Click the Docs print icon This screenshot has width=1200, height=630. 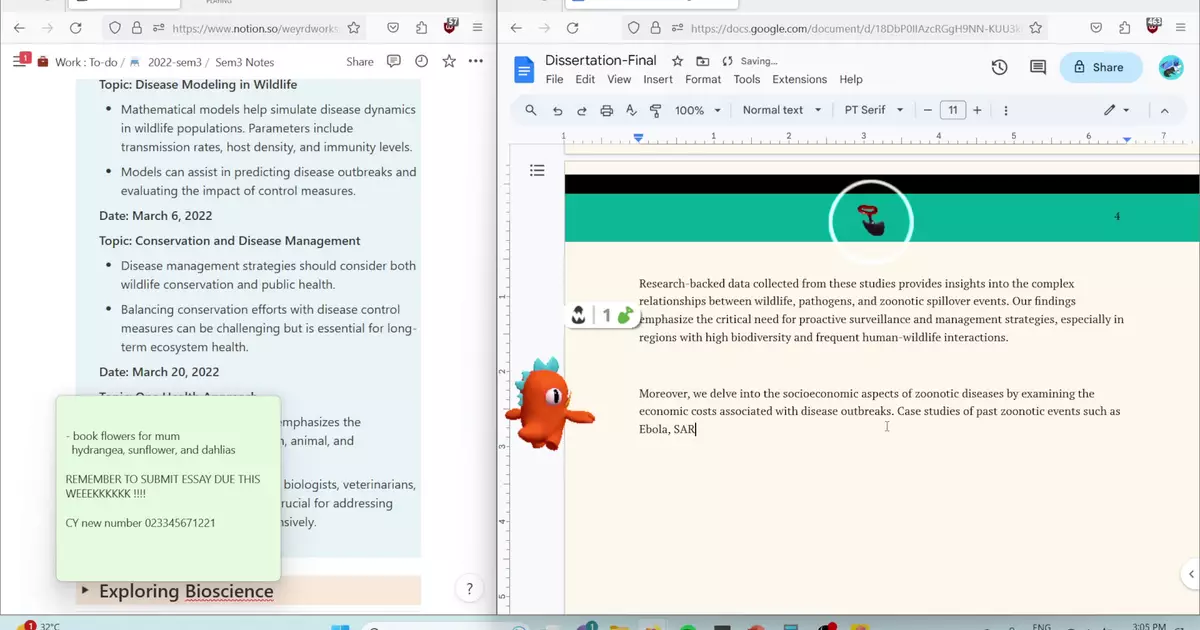tap(606, 110)
